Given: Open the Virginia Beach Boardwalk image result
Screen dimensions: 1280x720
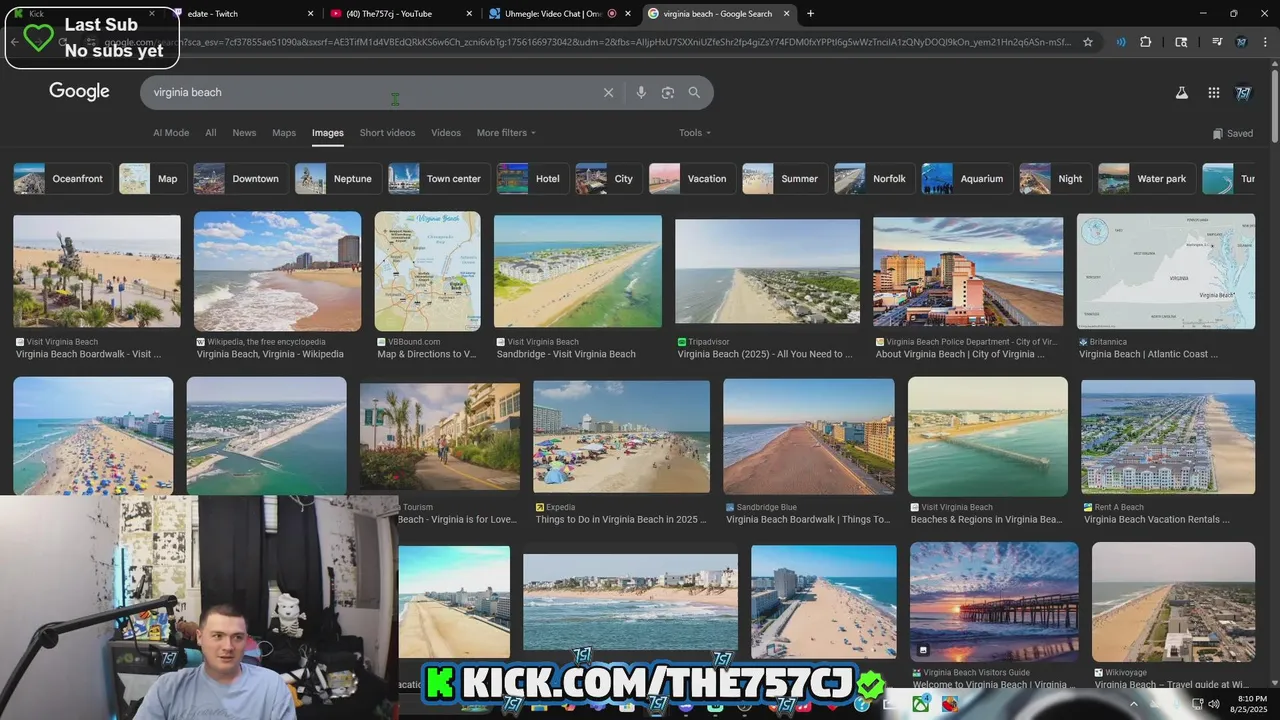Looking at the screenshot, I should [x=97, y=271].
